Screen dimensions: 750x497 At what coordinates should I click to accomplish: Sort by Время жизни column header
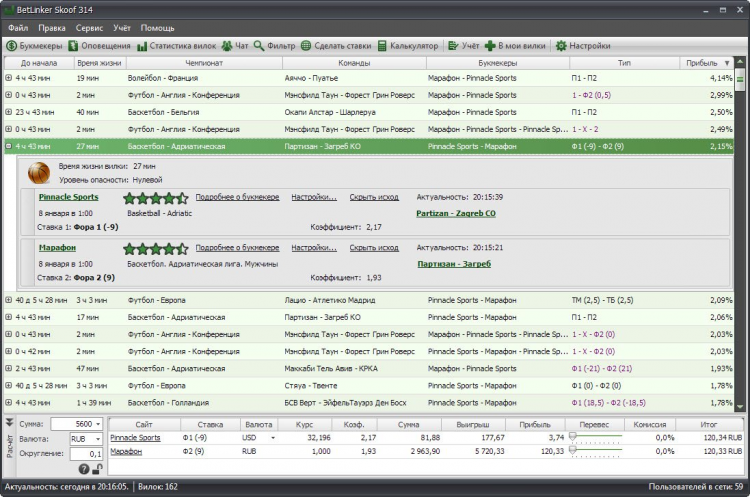point(99,63)
